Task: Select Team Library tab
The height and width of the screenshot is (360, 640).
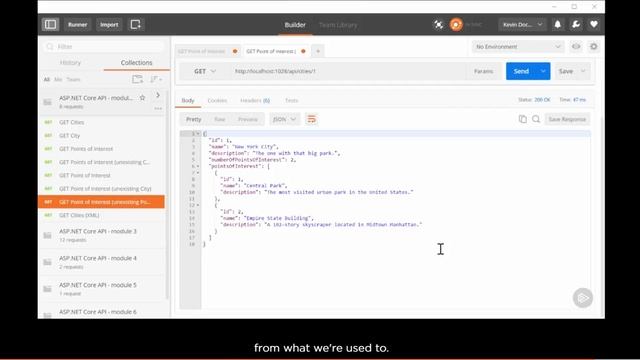Action: [338, 24]
